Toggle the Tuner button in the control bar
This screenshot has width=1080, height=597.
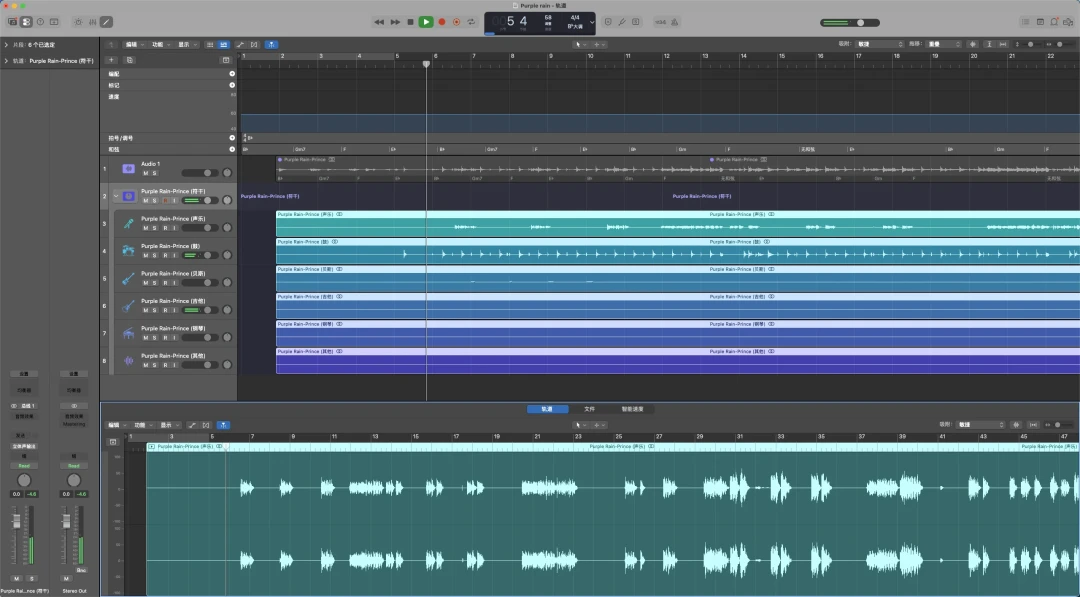click(x=622, y=22)
